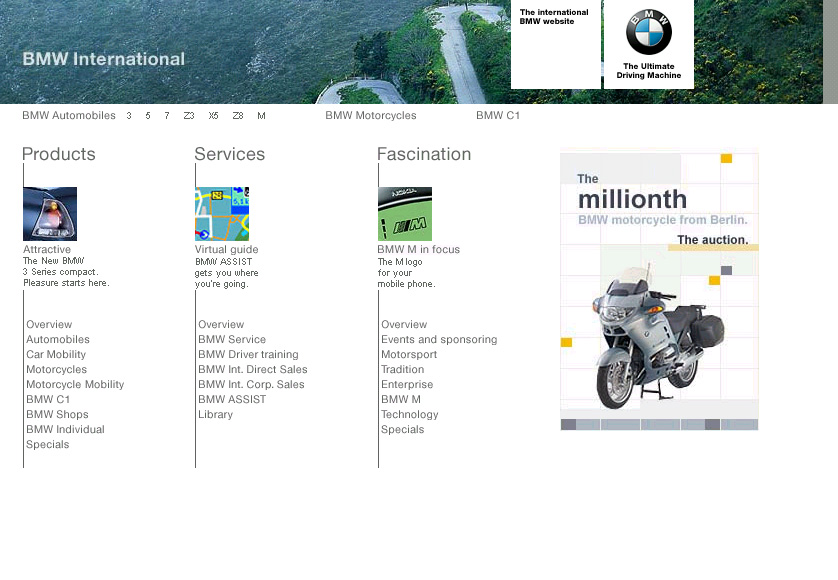Open the BMW M link under Fascination
838x580 pixels.
[x=401, y=399]
